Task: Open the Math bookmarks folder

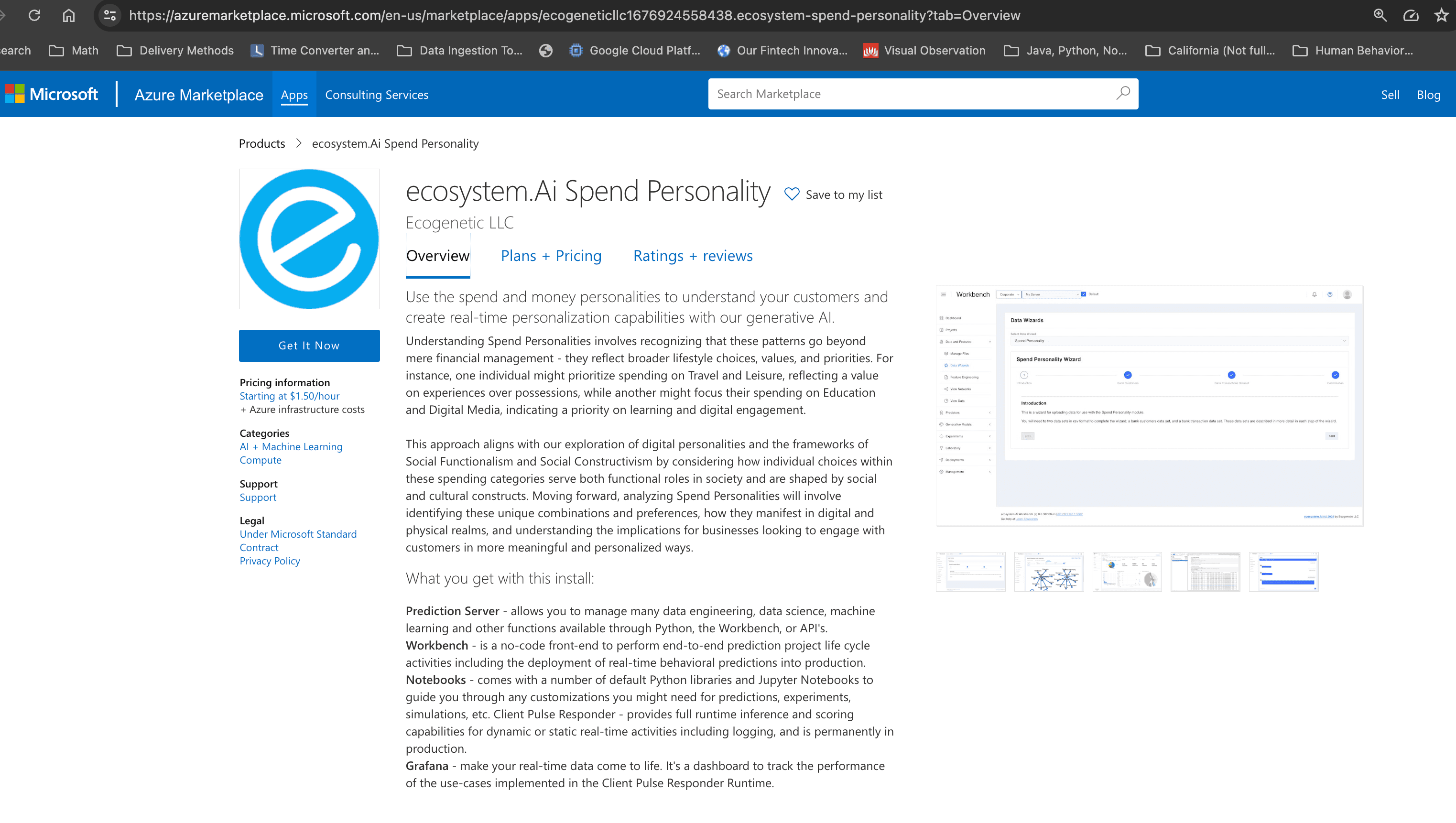Action: pos(74,50)
